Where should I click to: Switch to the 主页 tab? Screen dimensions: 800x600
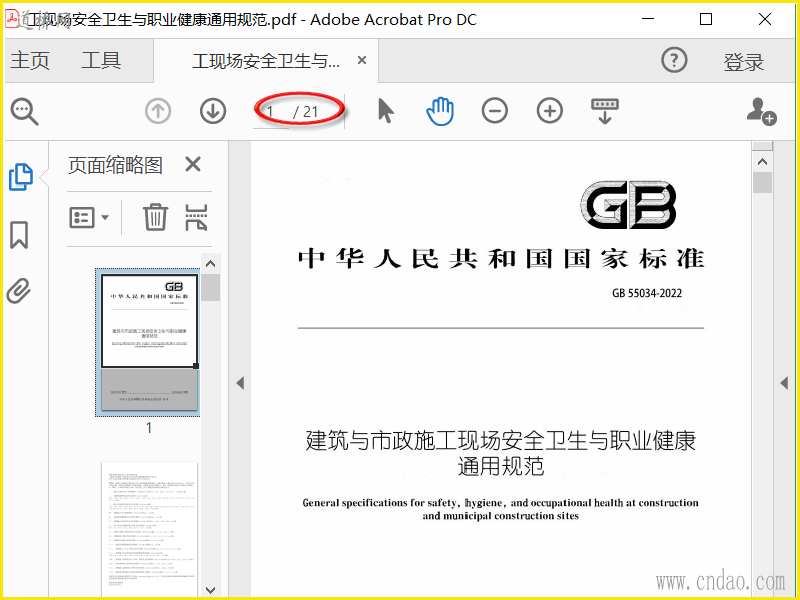(x=30, y=61)
